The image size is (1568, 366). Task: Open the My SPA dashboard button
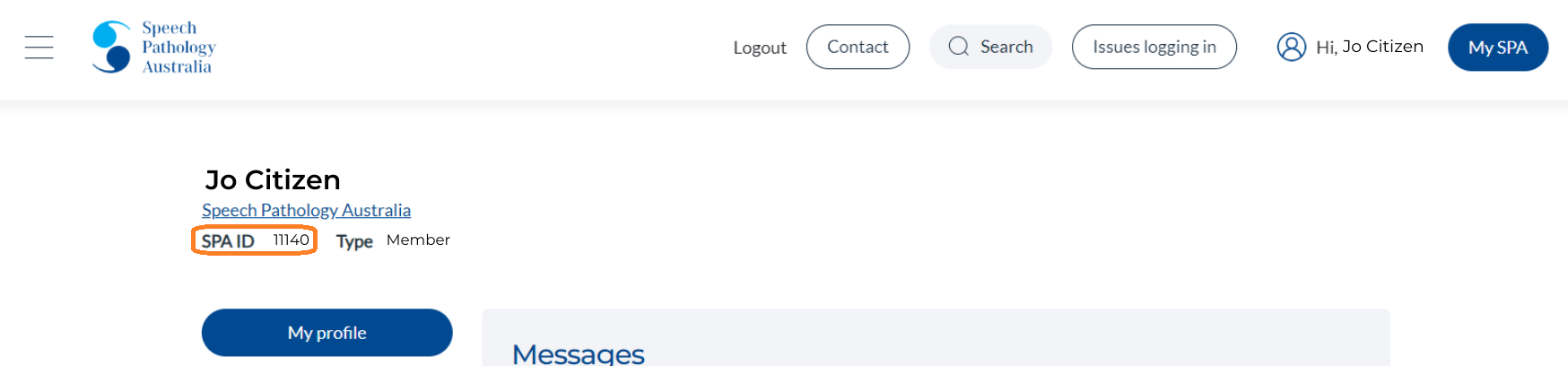(1498, 48)
